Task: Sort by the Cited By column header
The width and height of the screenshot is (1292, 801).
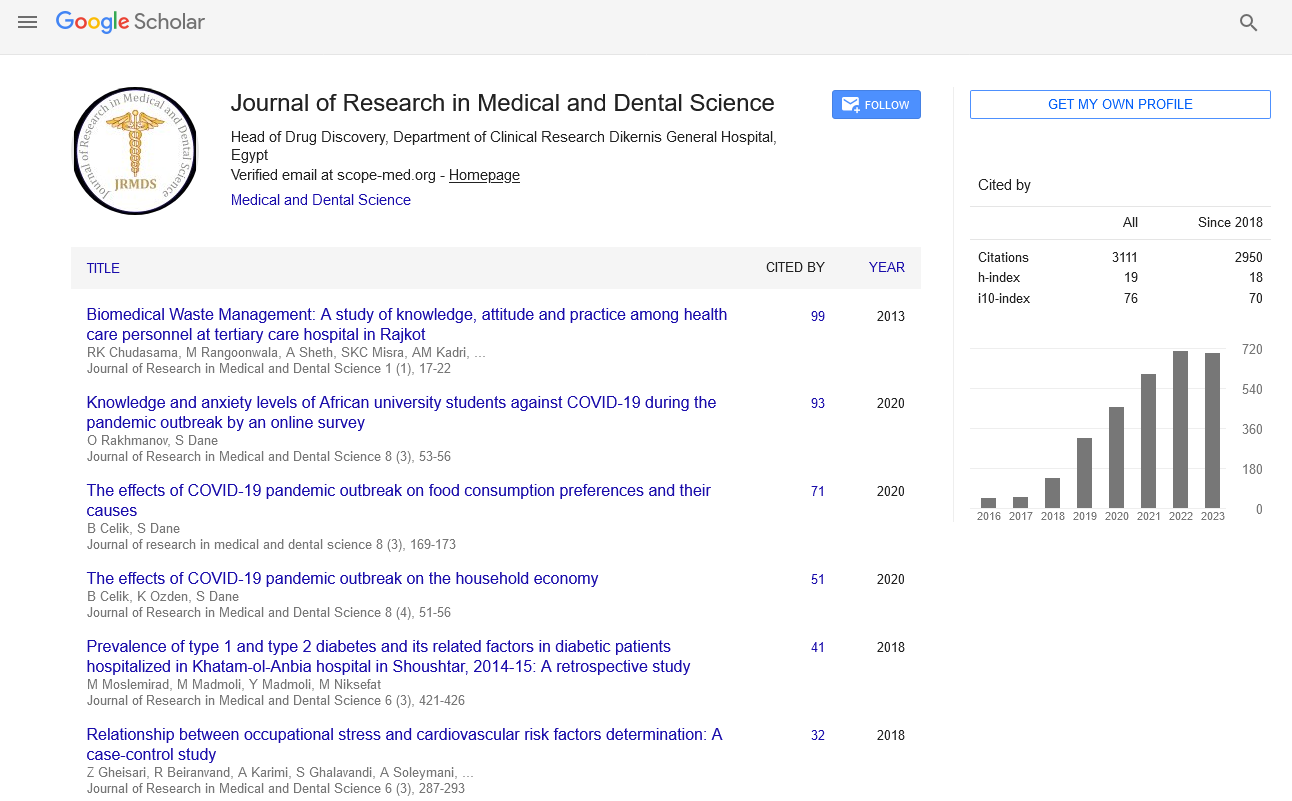Action: pyautogui.click(x=795, y=267)
